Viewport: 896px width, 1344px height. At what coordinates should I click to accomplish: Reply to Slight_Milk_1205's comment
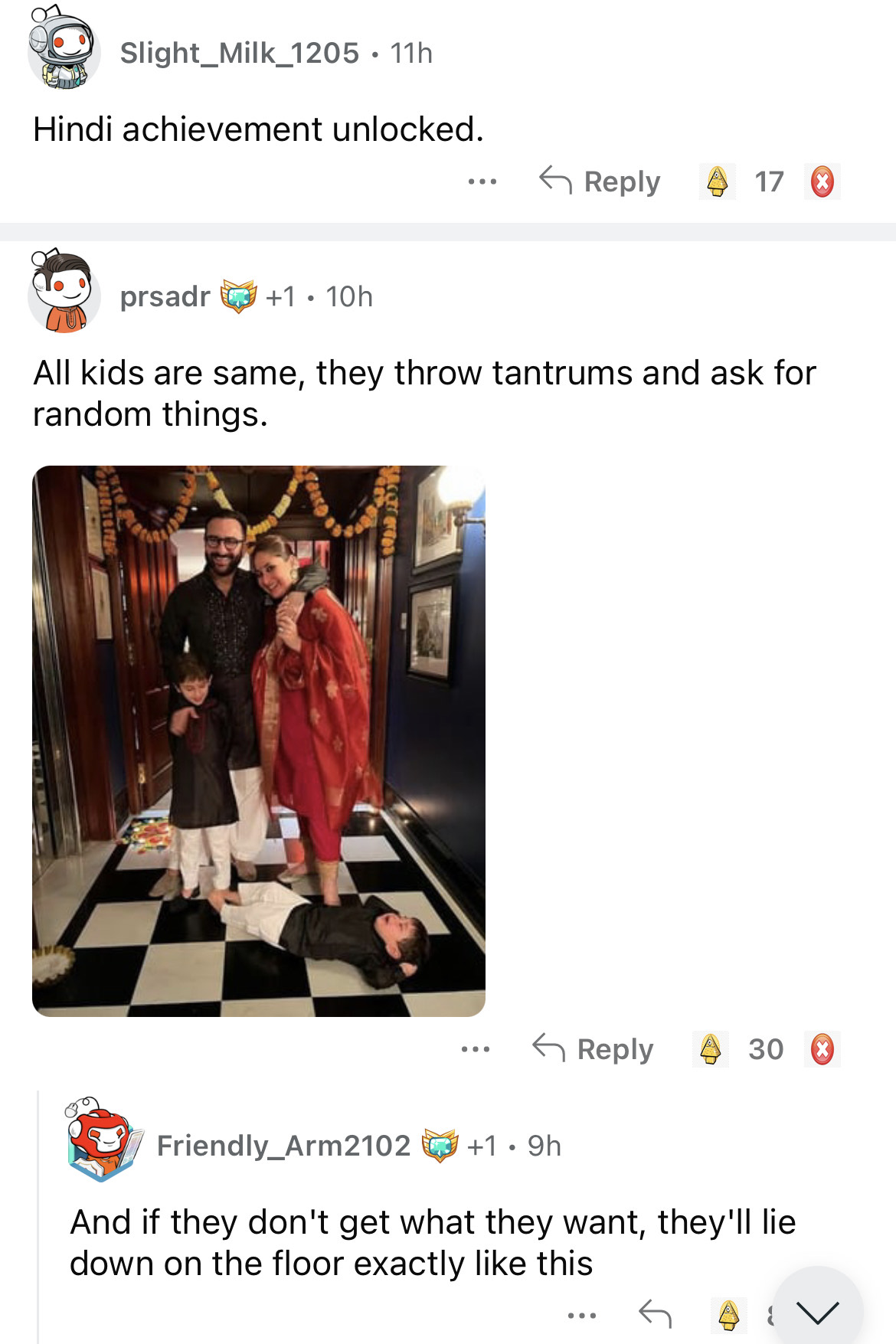click(x=600, y=181)
